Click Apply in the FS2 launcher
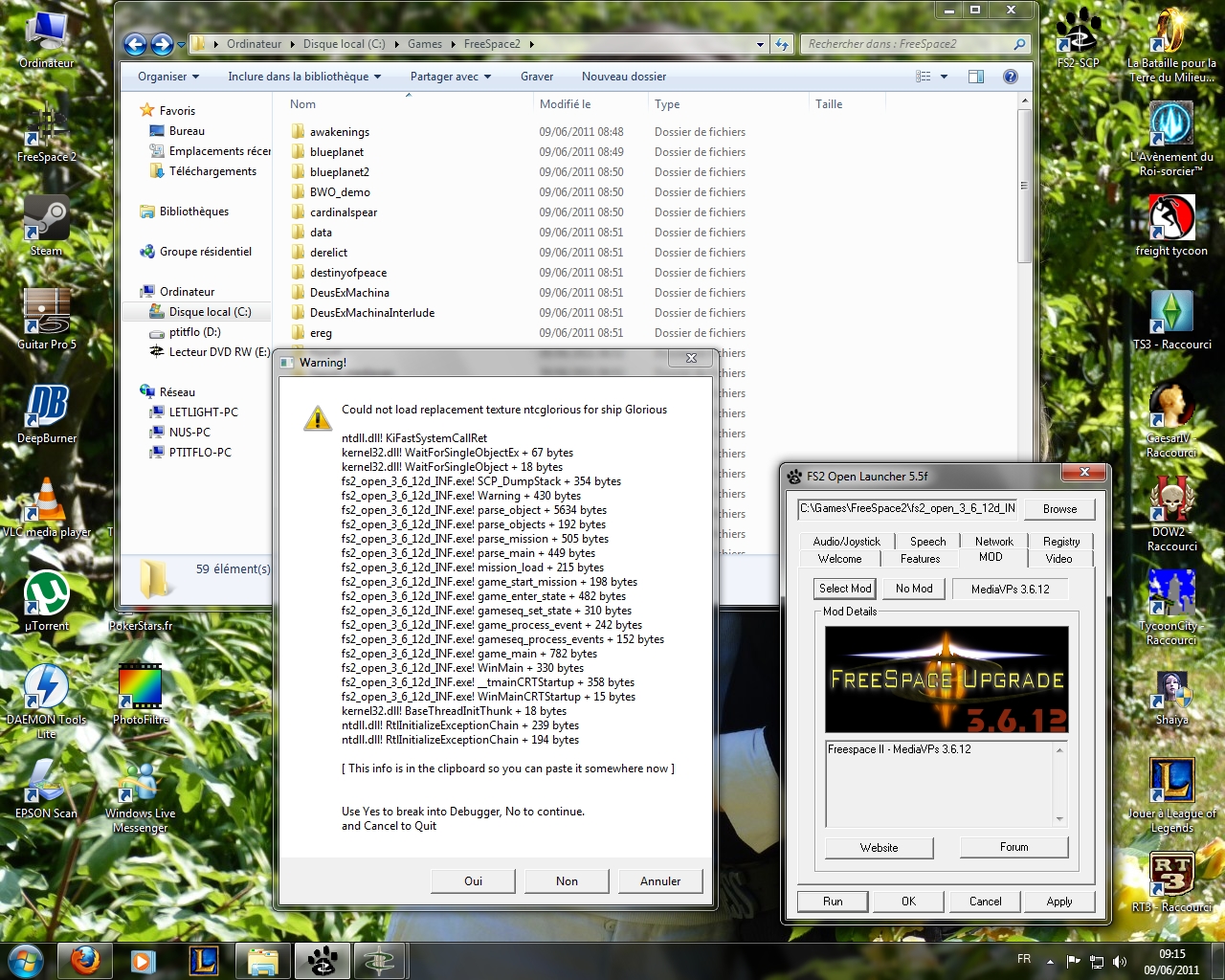1225x980 pixels. tap(1059, 902)
